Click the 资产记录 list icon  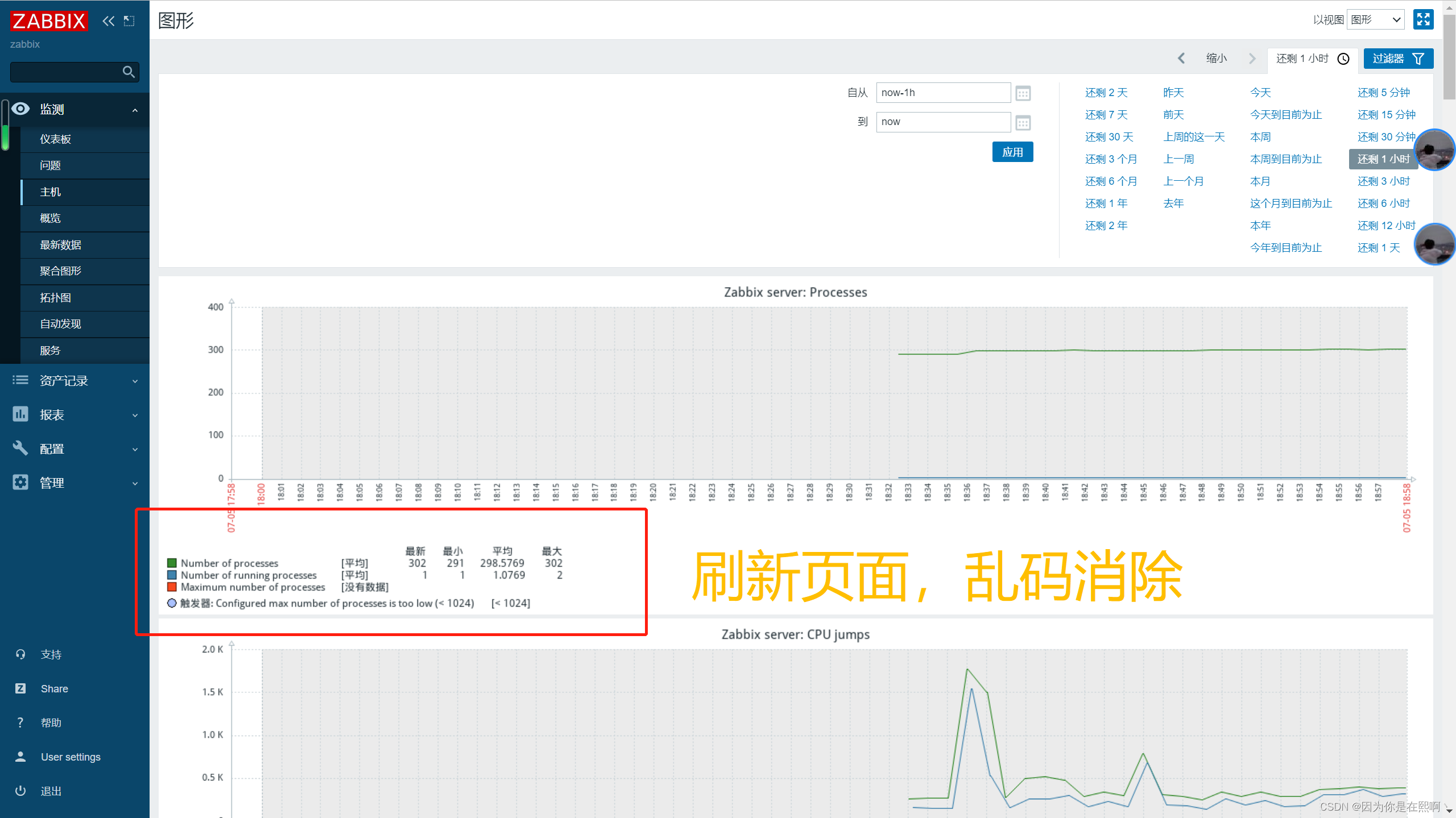(20, 380)
